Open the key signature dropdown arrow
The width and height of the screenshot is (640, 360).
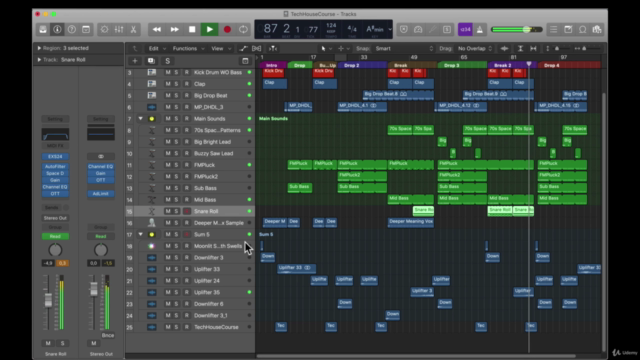pyautogui.click(x=390, y=29)
